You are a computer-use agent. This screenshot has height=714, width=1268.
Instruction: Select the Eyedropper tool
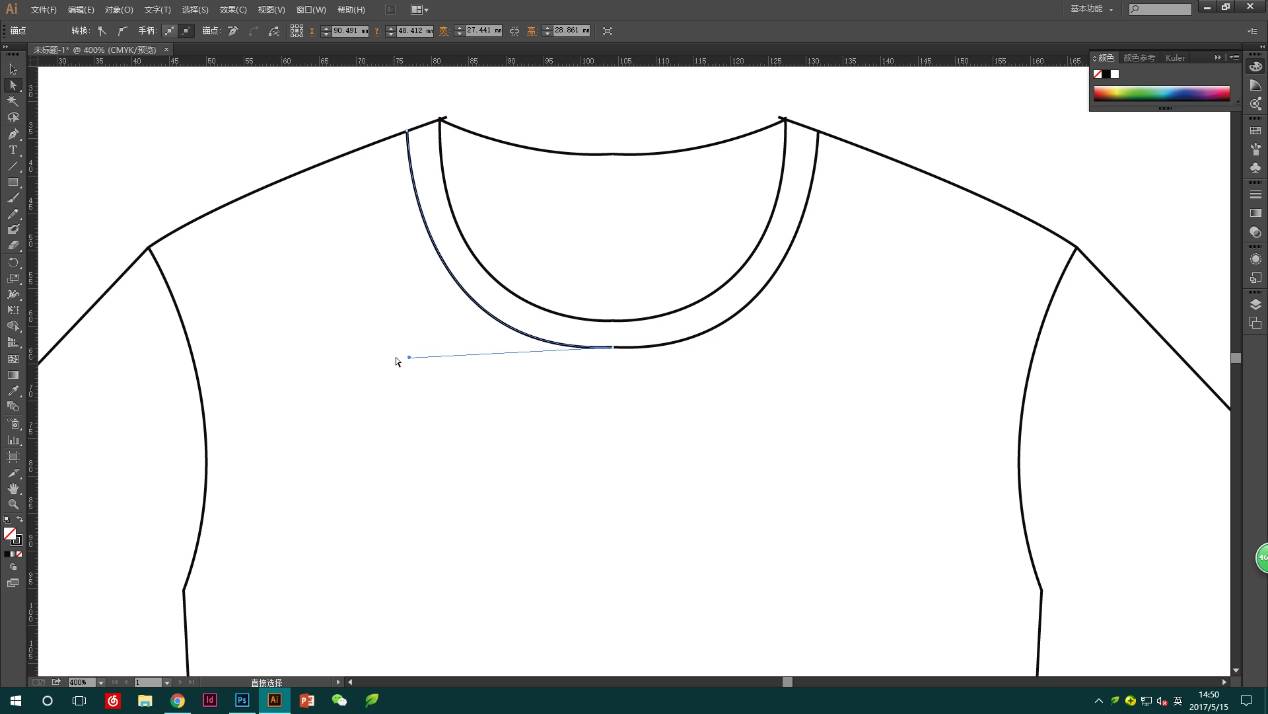[x=13, y=391]
